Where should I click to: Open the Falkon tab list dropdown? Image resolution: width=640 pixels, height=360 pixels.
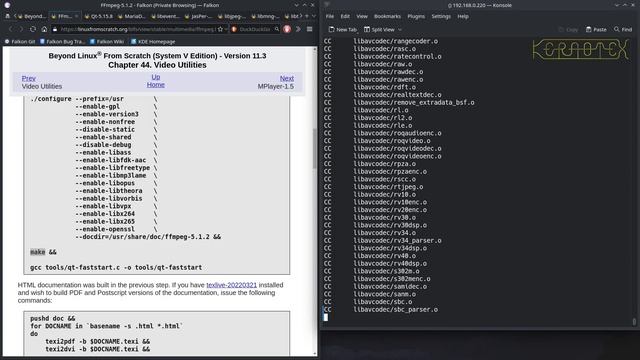pos(314,16)
